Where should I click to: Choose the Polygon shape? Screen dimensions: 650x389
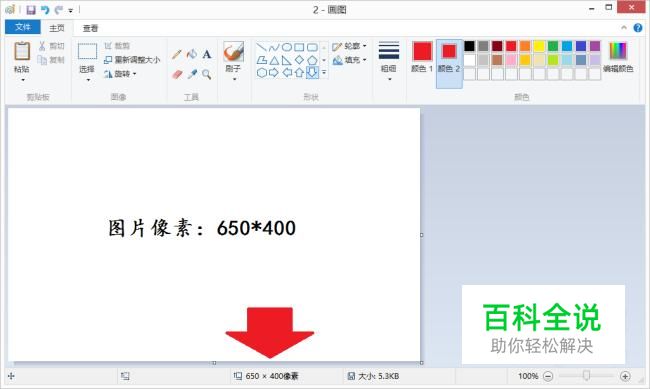[x=261, y=60]
